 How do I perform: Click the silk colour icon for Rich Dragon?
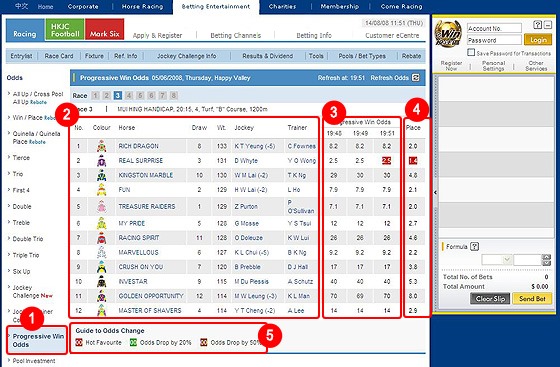101,146
